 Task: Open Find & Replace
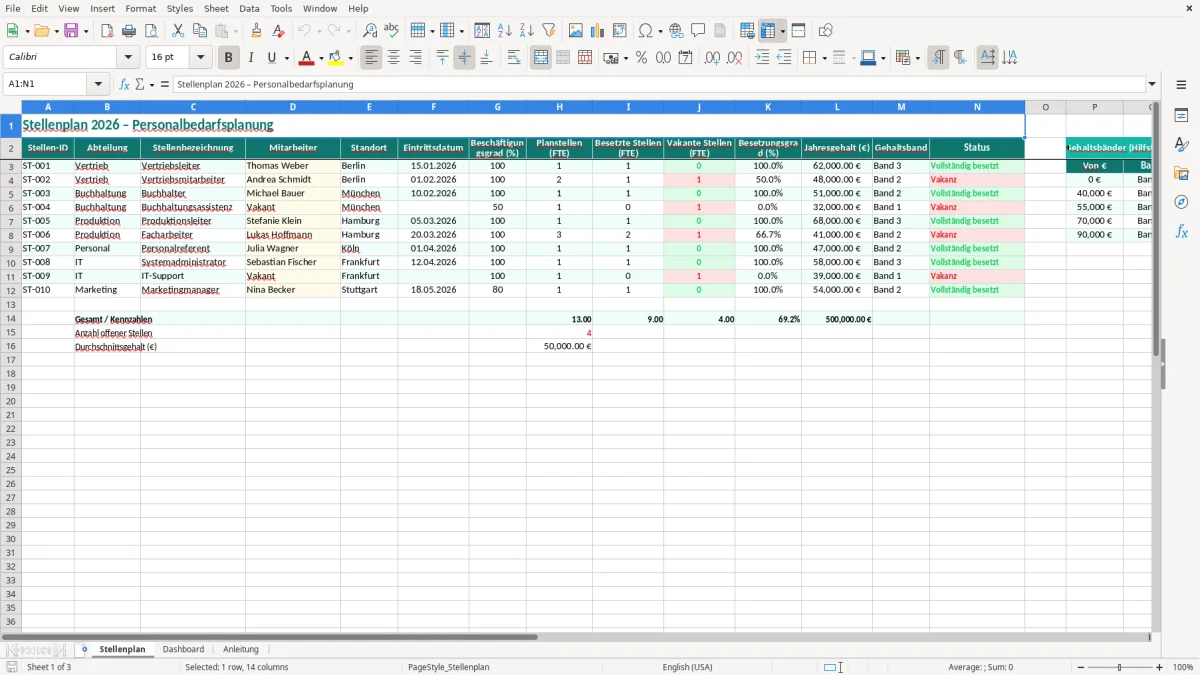coord(370,31)
